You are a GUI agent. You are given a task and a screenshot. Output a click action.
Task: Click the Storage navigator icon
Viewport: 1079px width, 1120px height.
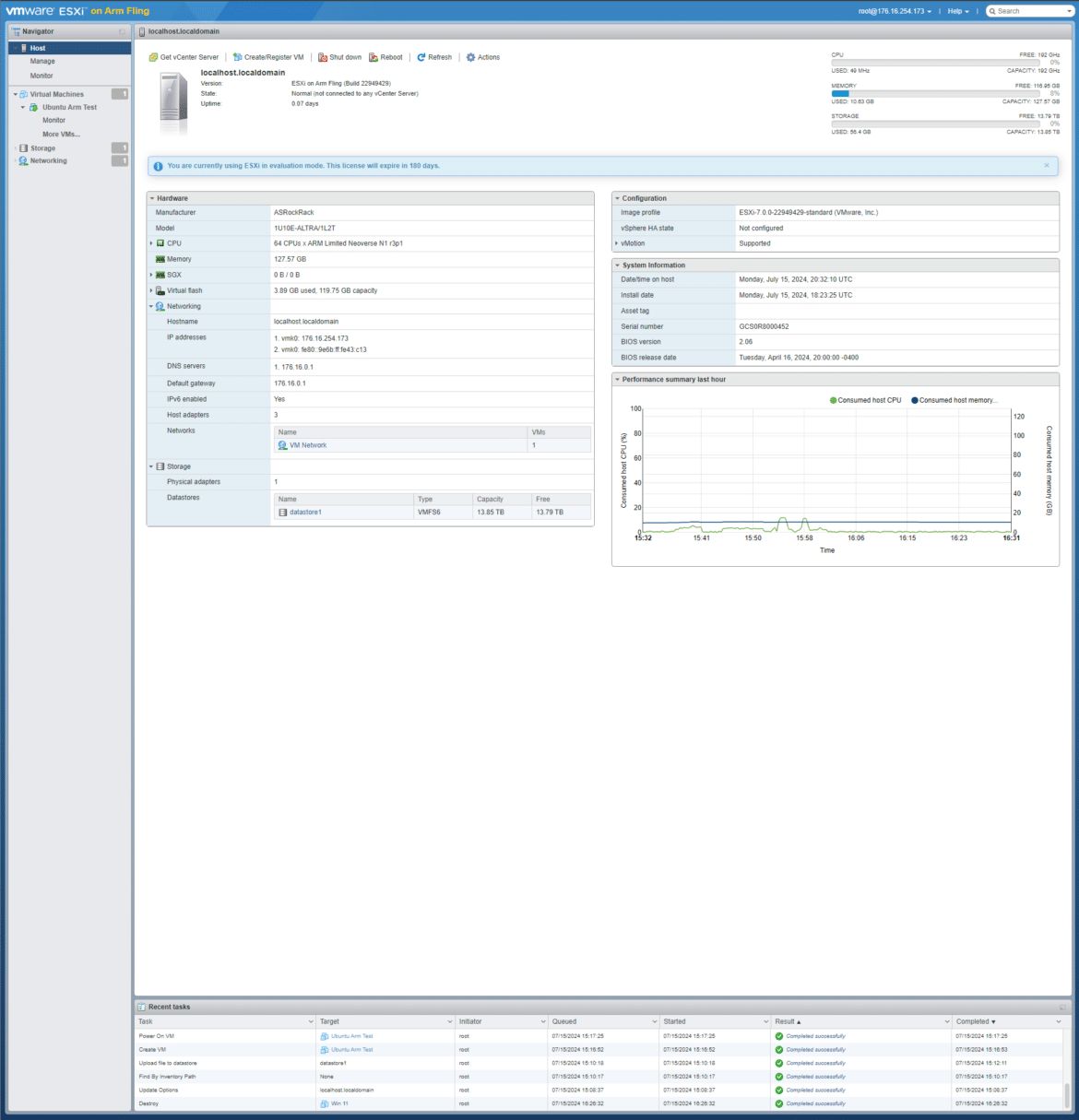point(24,148)
